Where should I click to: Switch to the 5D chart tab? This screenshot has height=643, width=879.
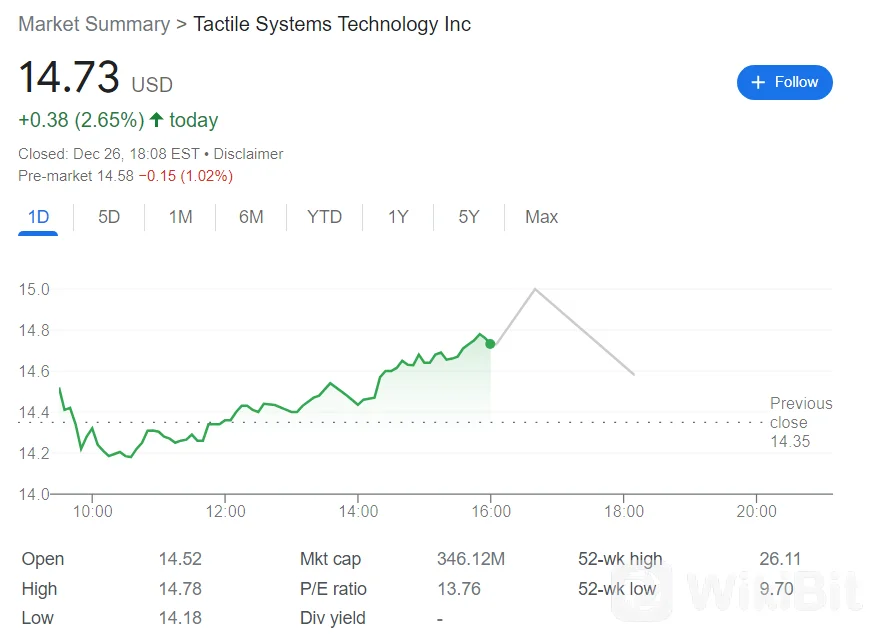[109, 217]
